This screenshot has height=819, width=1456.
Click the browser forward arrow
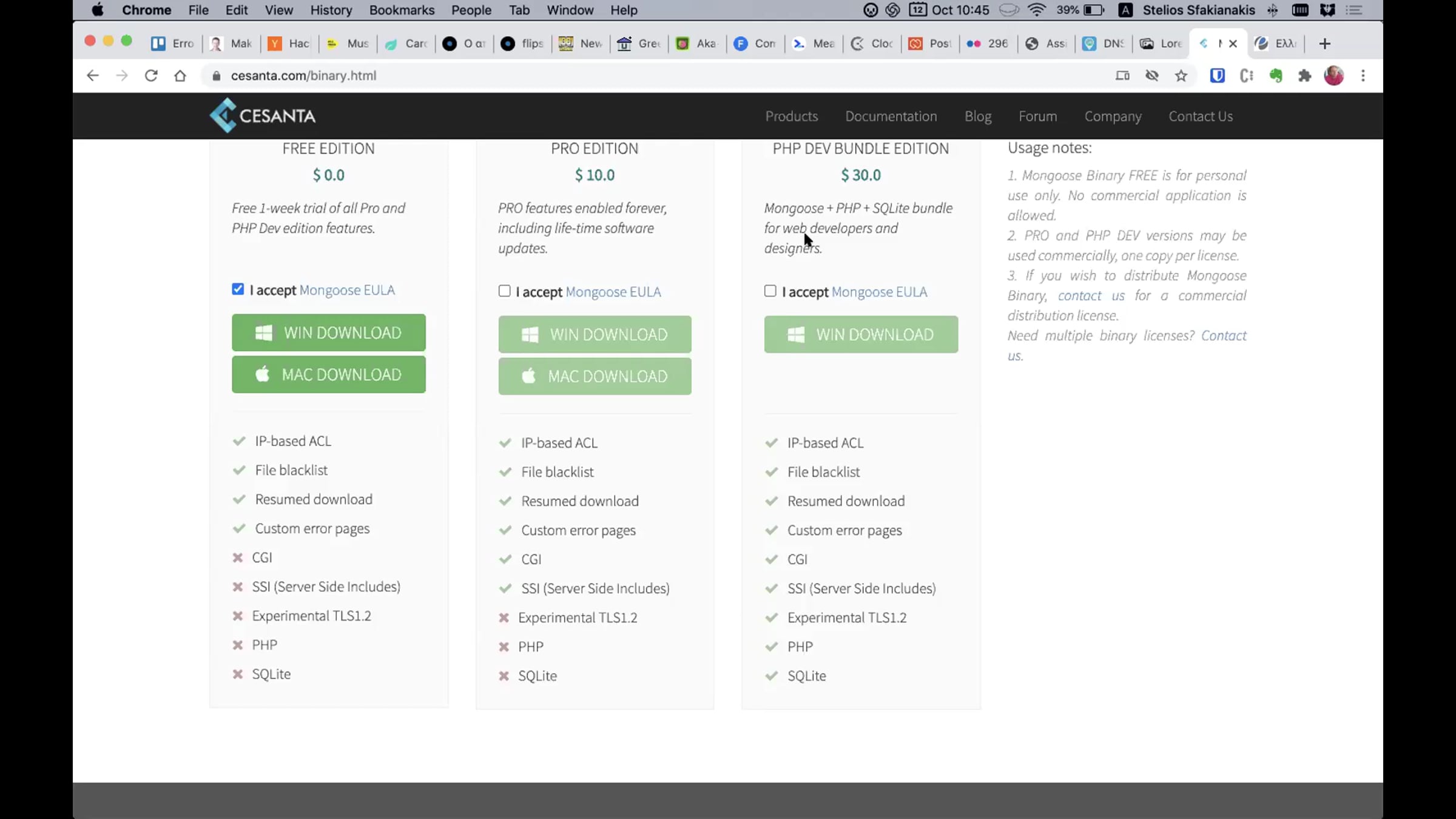pyautogui.click(x=122, y=76)
